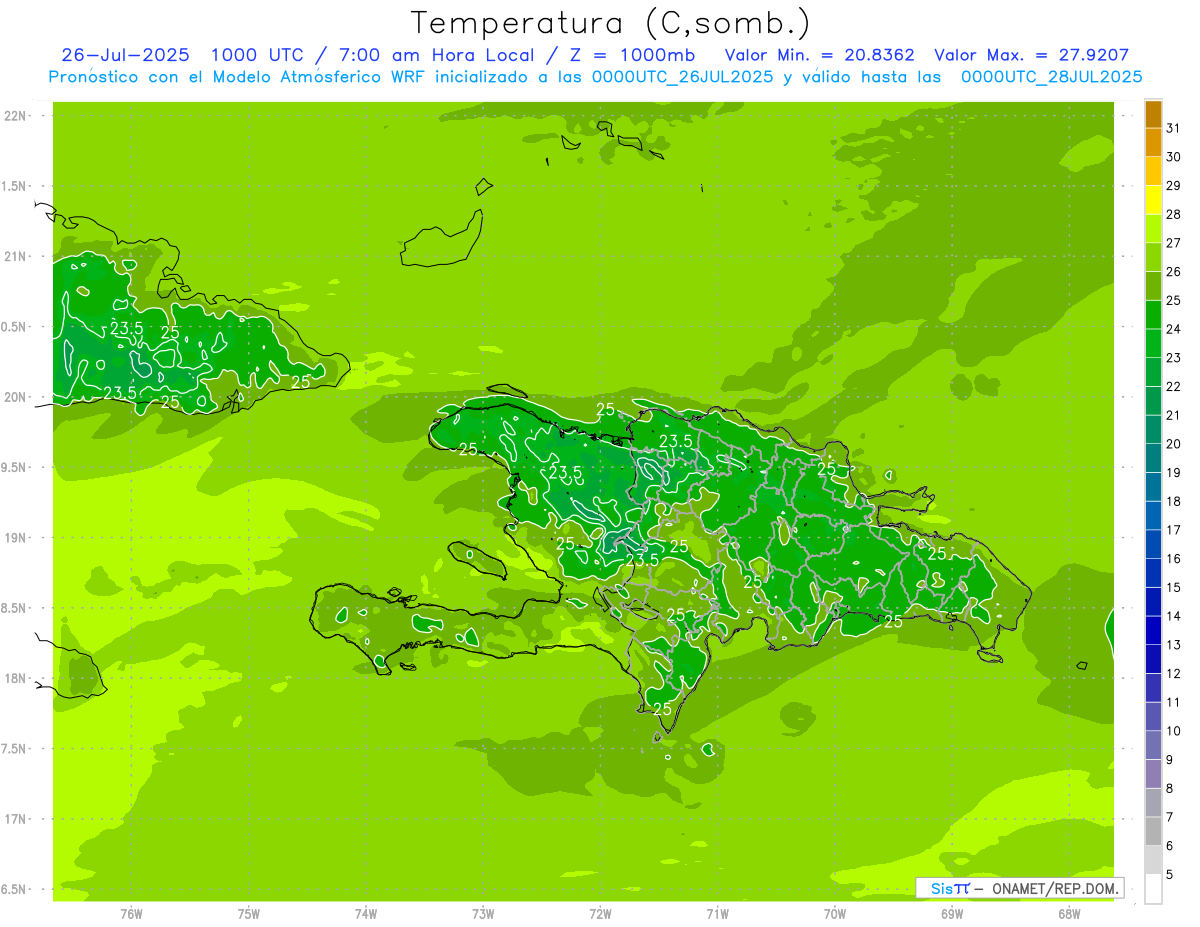Screen dimensions: 1200x927
Task: Click the 'ONAMET/REP.DOM.' credit label
Action: (1054, 888)
